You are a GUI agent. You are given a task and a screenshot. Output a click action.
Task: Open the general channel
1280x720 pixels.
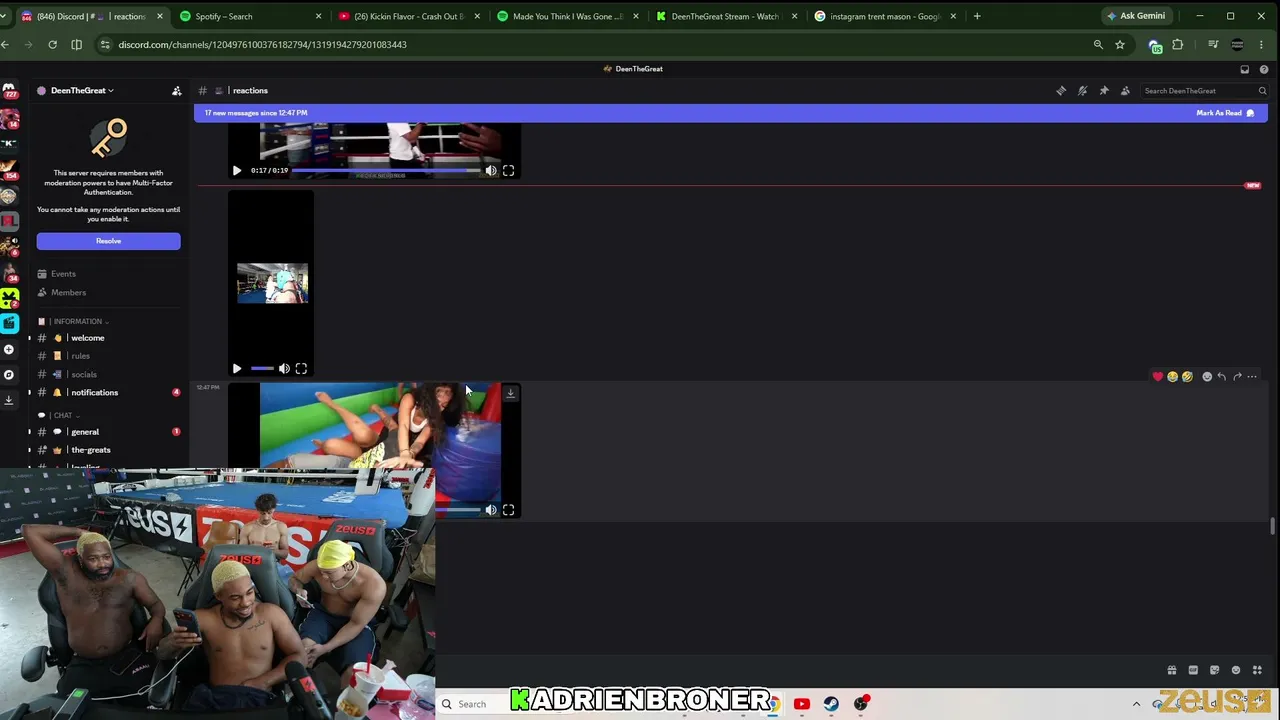[108, 432]
